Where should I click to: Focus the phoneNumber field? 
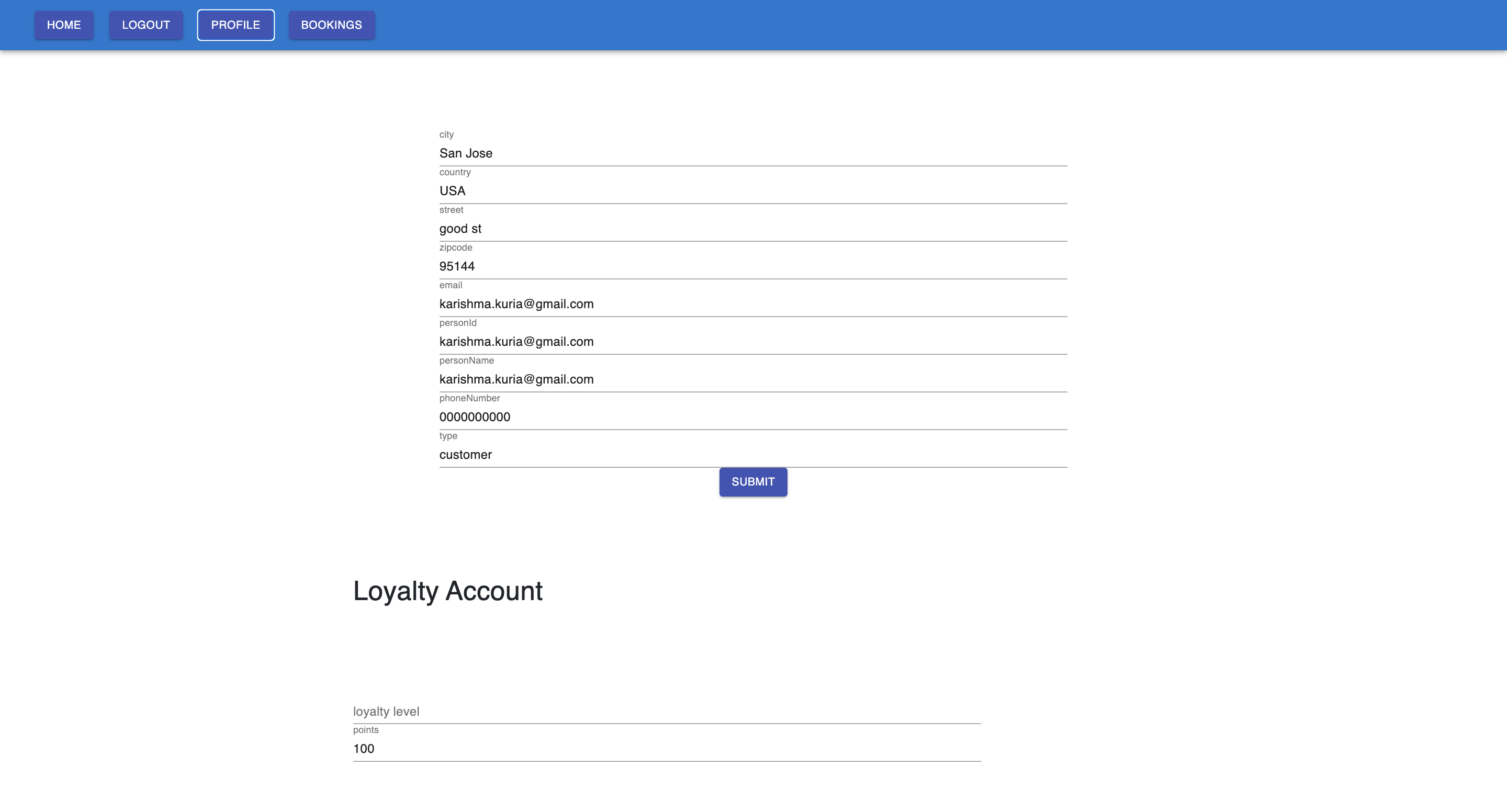[x=753, y=416]
